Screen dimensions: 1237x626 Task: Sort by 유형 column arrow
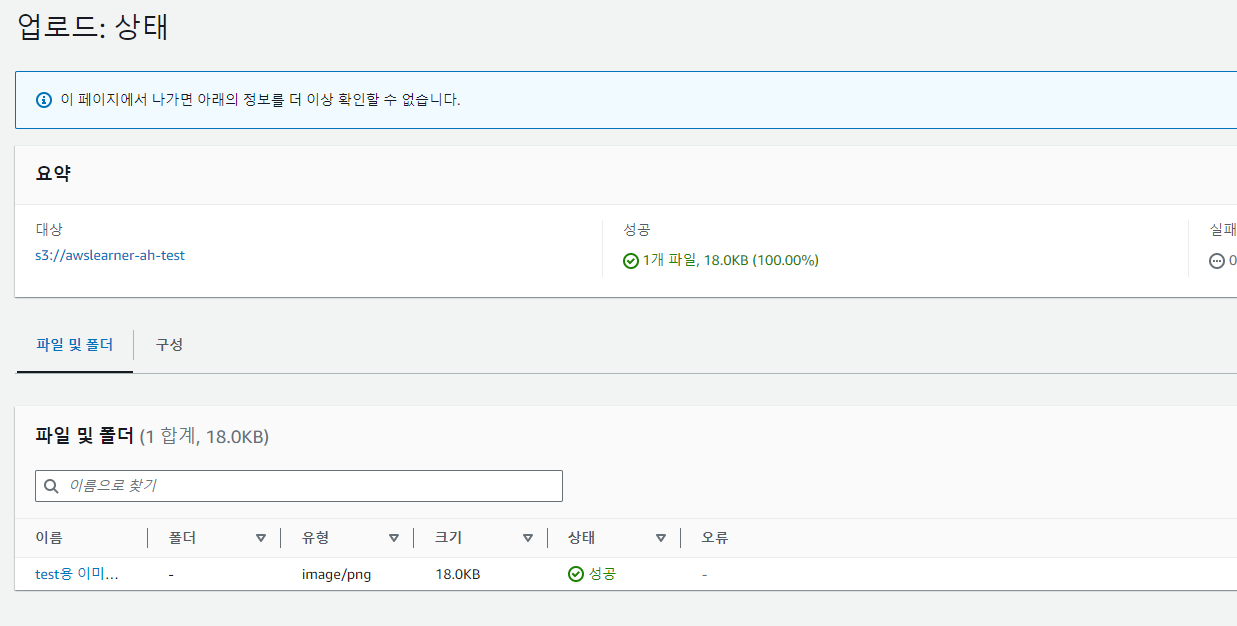click(x=394, y=538)
